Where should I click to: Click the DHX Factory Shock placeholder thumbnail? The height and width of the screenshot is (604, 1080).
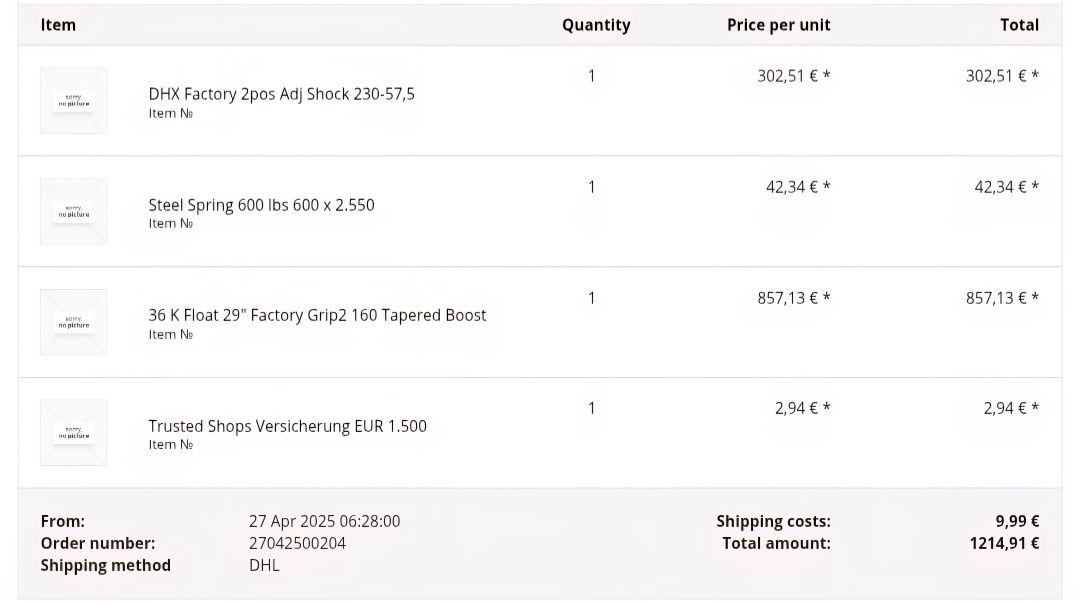(74, 101)
